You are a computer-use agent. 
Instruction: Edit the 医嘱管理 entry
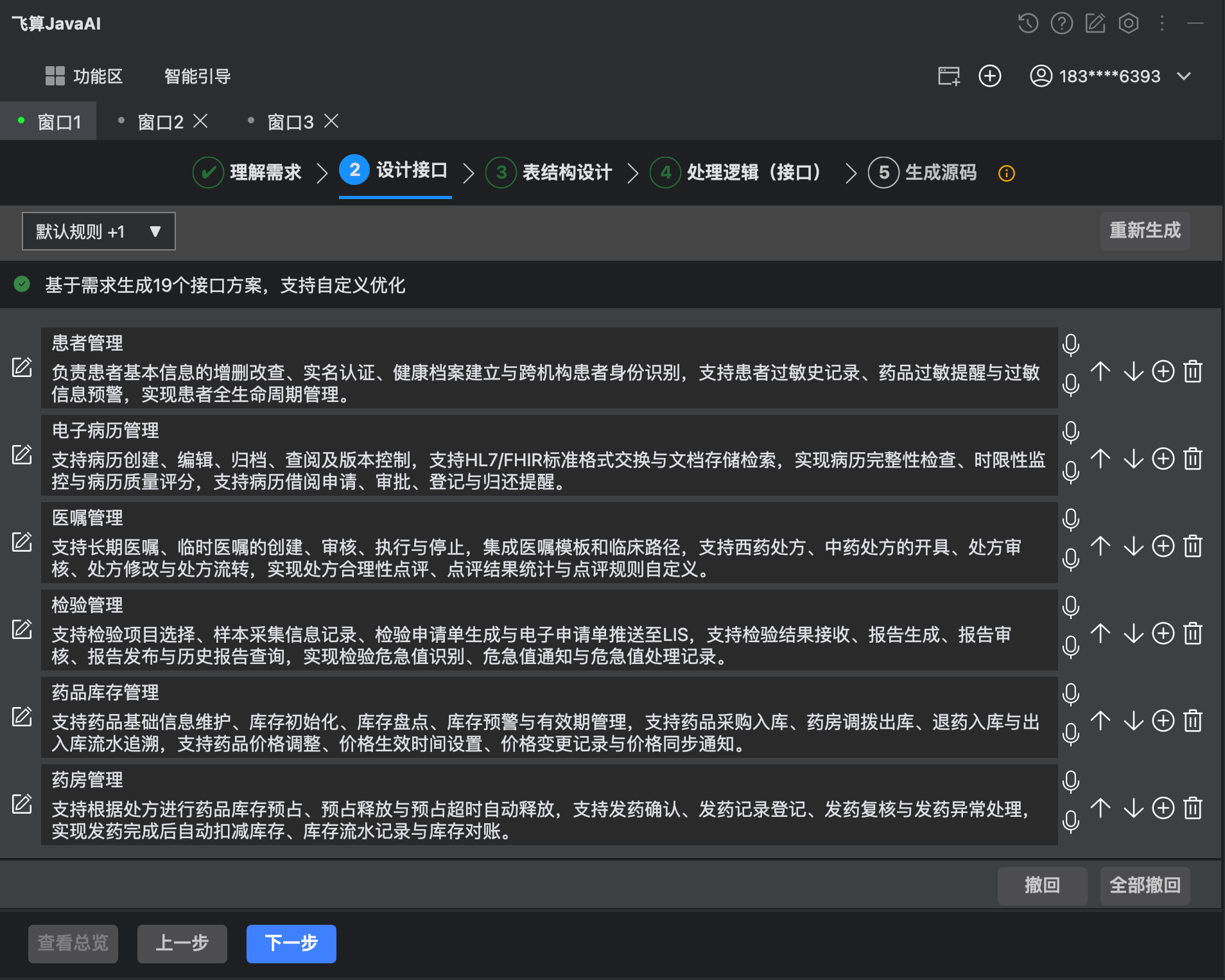[x=22, y=543]
